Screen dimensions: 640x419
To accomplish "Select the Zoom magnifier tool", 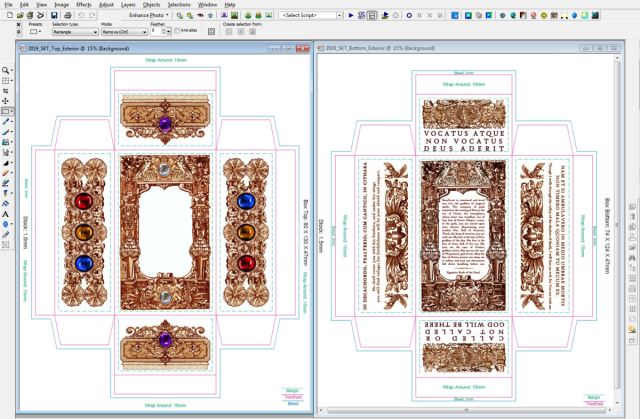I will (6, 71).
